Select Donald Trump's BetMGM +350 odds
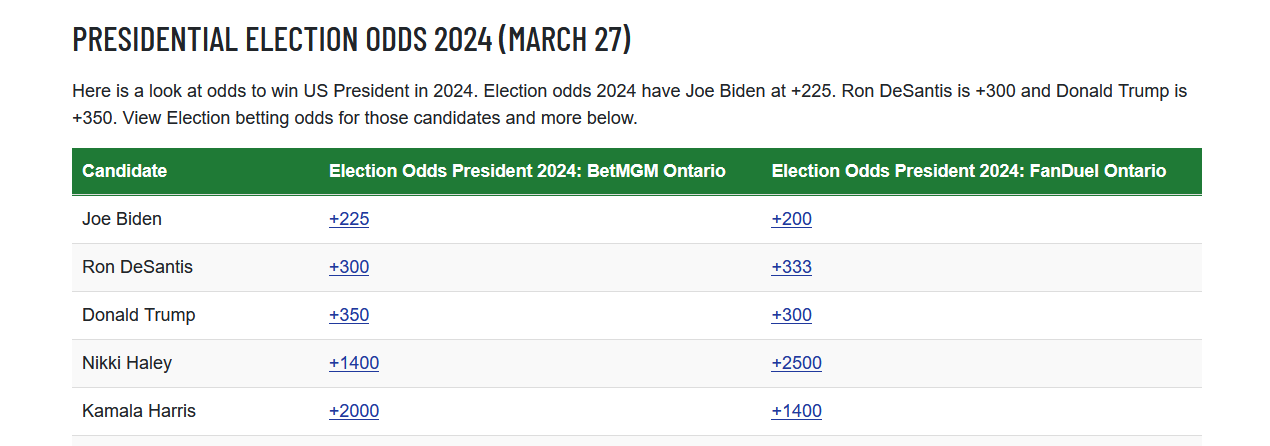The height and width of the screenshot is (446, 1270). 349,315
